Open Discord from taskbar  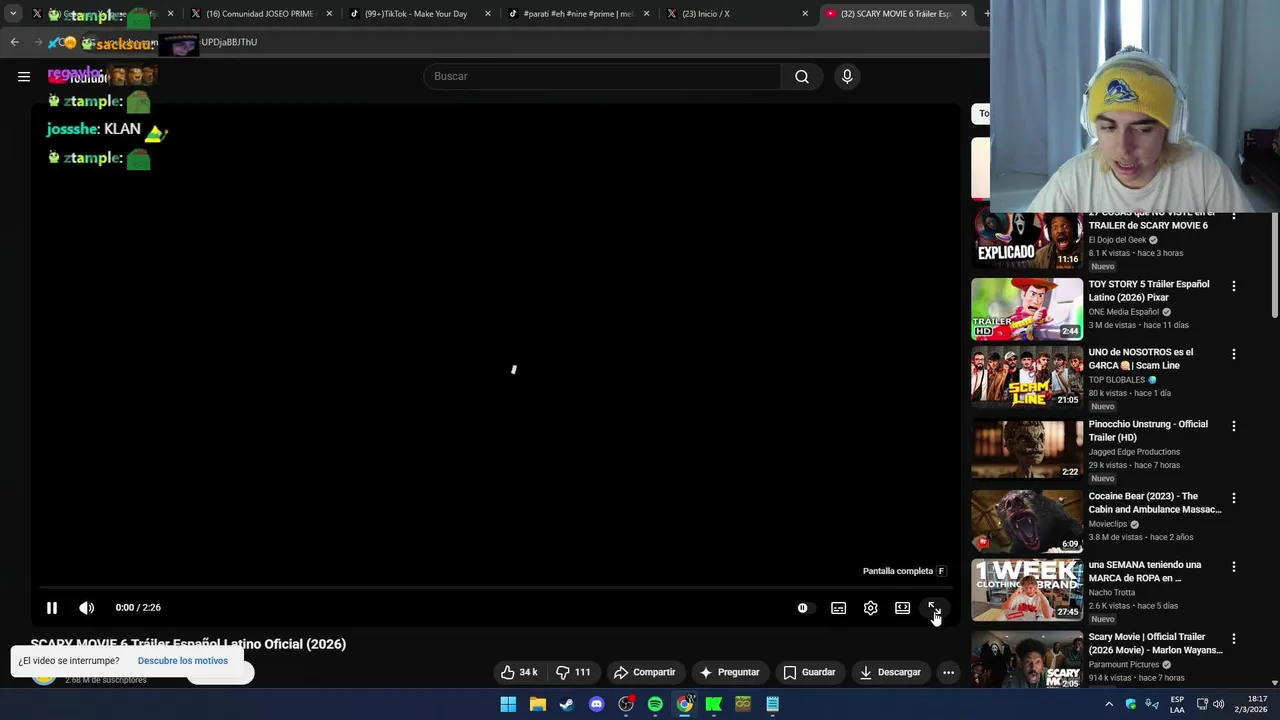pos(596,704)
